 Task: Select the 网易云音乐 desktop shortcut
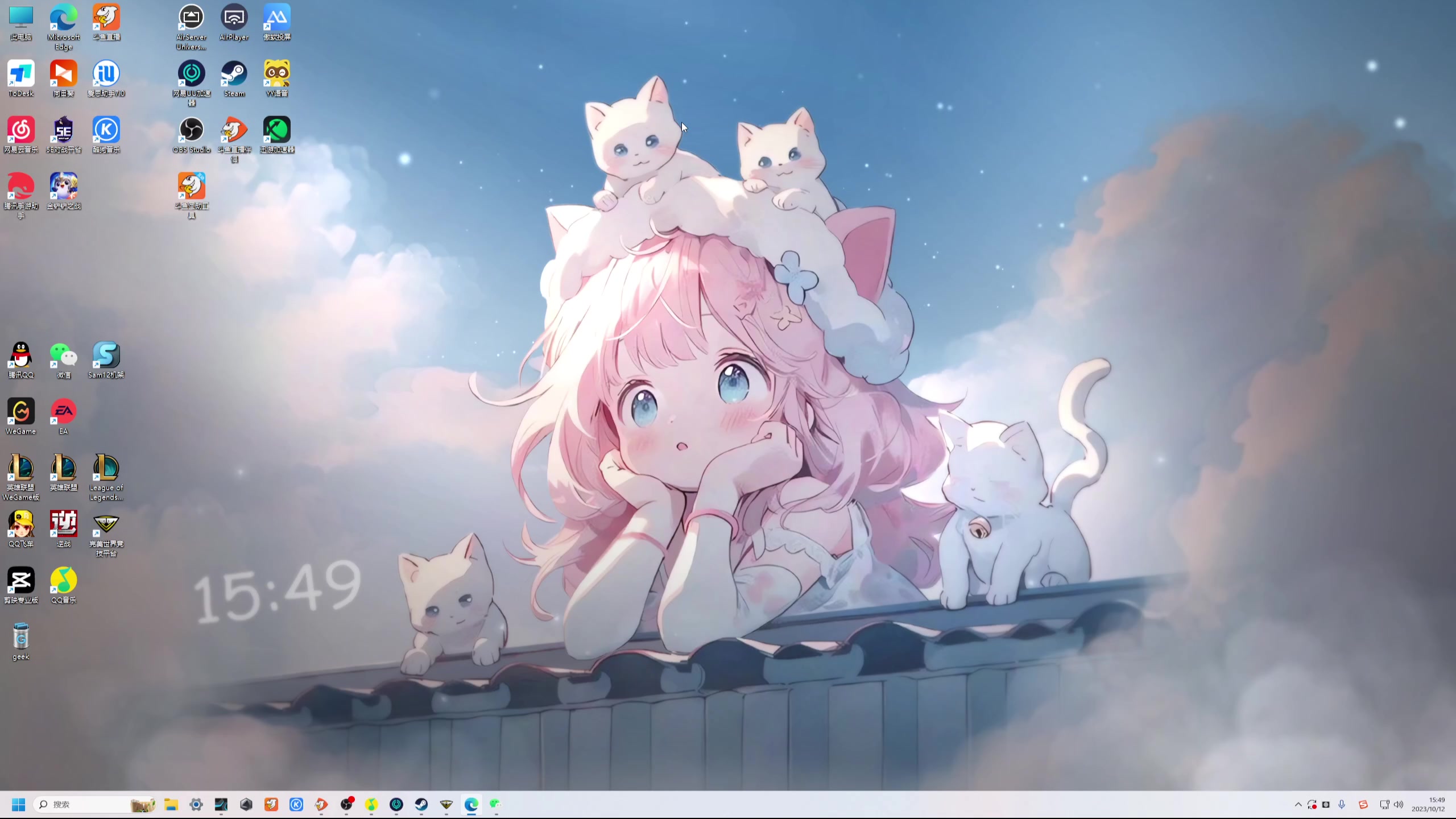(21, 135)
